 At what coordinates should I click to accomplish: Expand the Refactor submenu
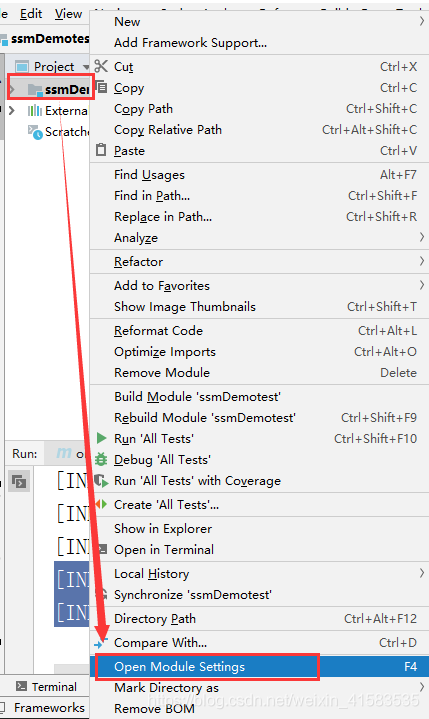pos(421,261)
